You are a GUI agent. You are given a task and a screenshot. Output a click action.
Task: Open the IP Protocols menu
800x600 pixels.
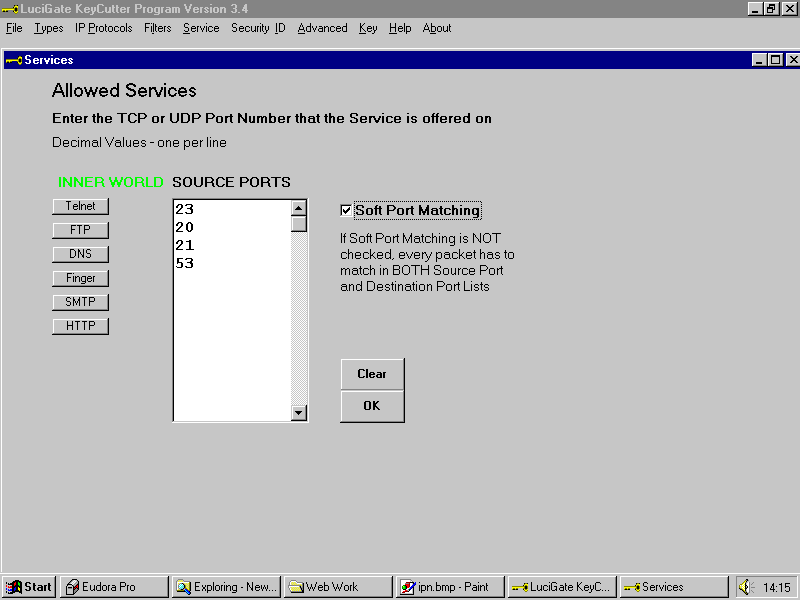104,28
